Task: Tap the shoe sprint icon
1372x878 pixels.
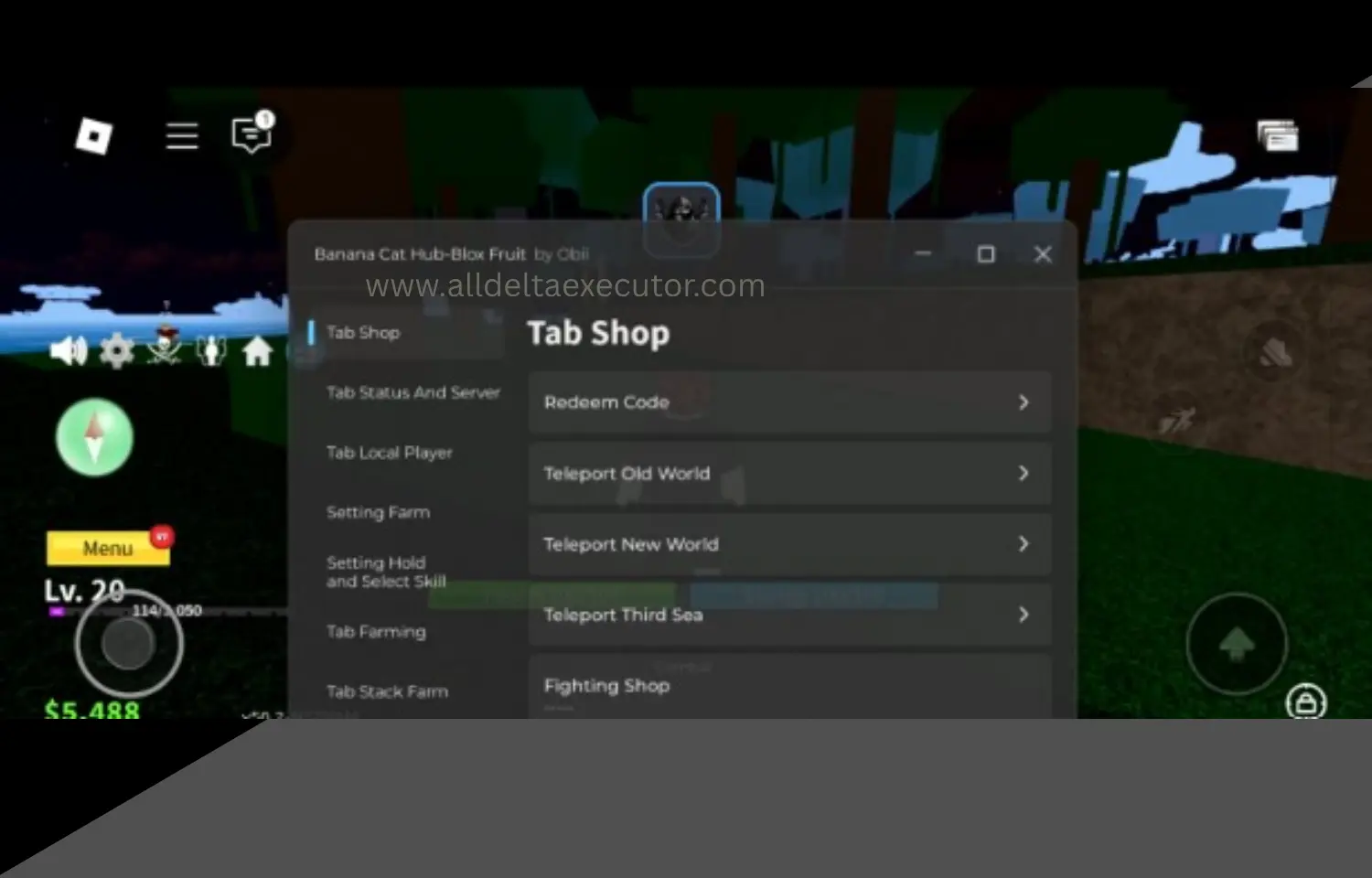Action: tap(1275, 352)
